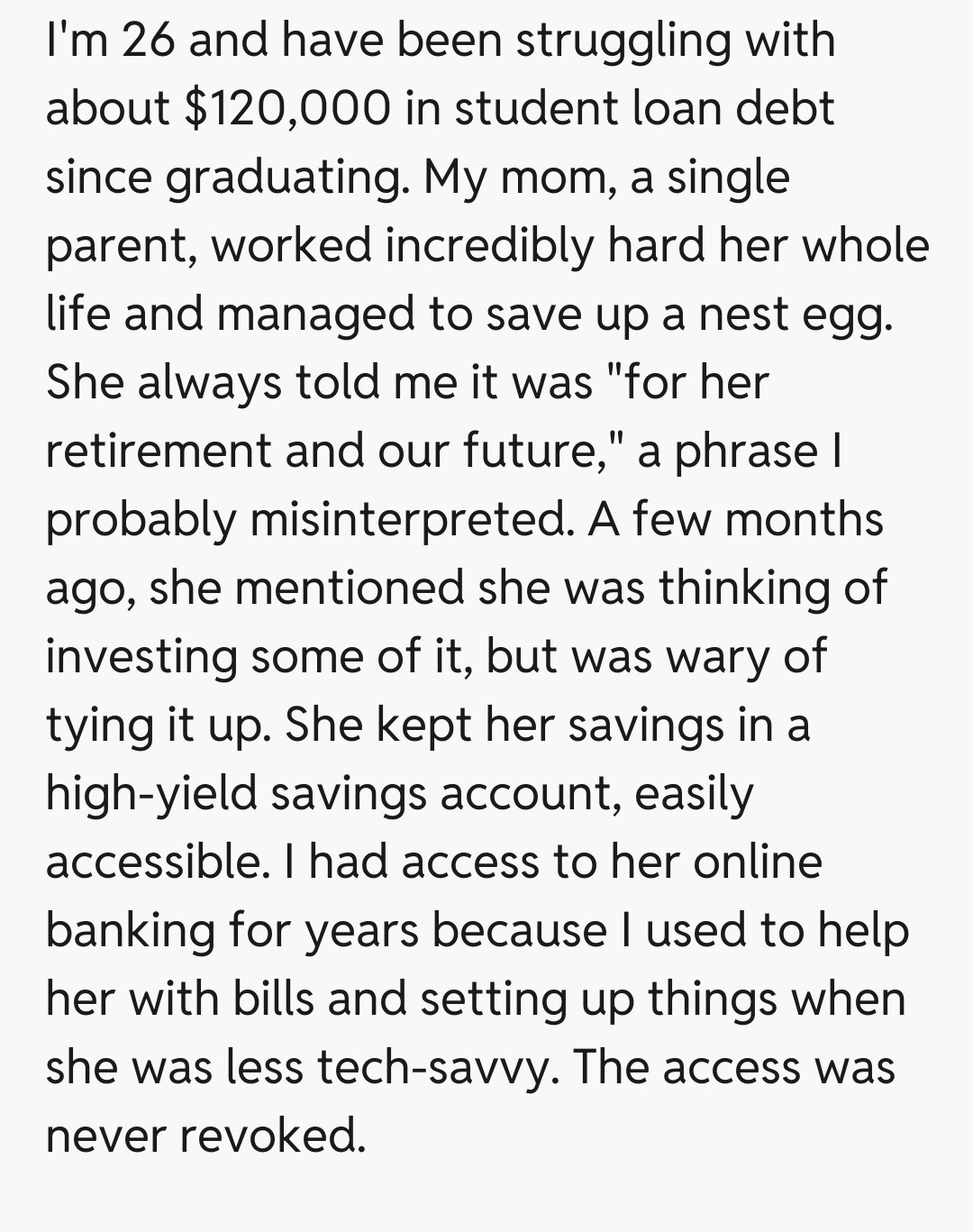
Task: Click the word "parent"
Action: [117, 245]
